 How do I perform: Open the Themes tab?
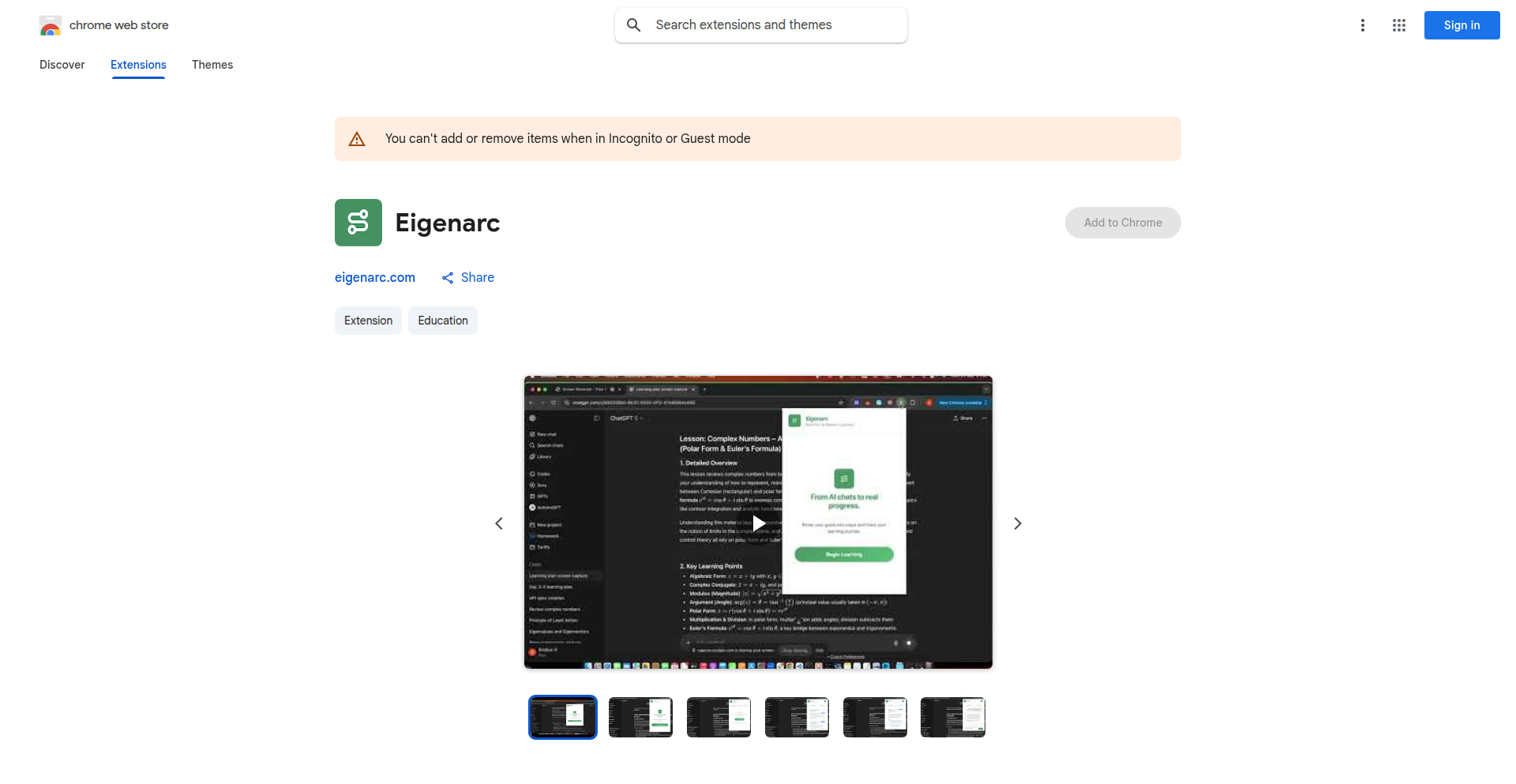coord(212,65)
